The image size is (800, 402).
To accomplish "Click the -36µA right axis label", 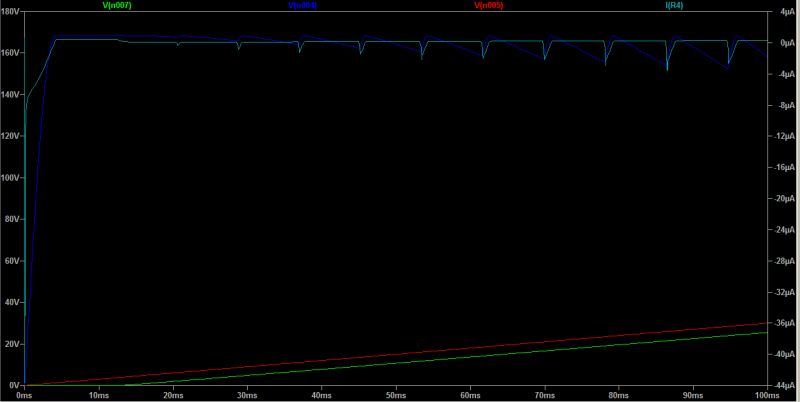I will pyautogui.click(x=785, y=323).
